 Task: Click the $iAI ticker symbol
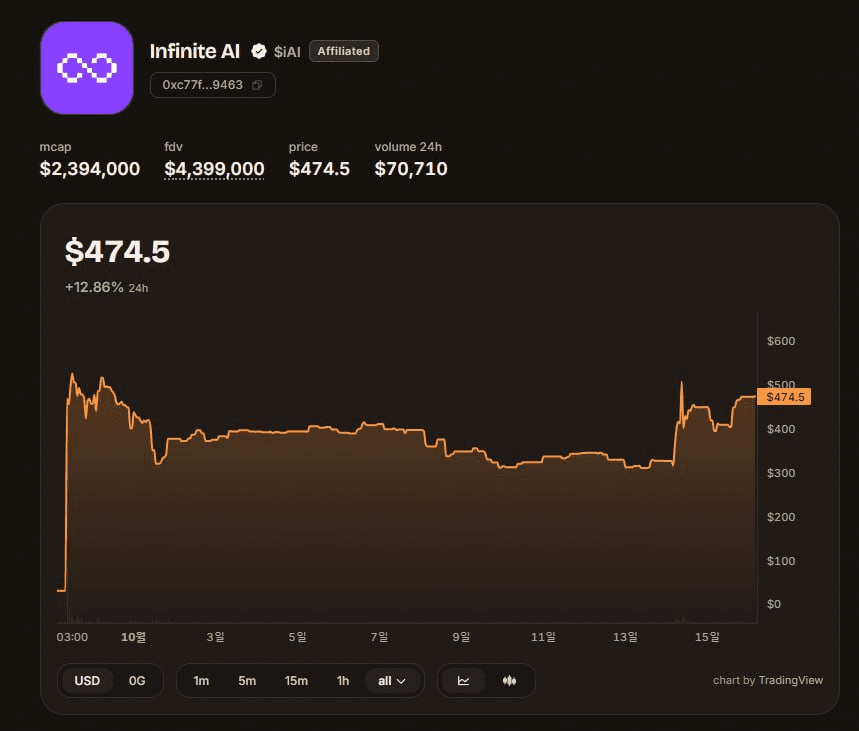click(x=287, y=52)
